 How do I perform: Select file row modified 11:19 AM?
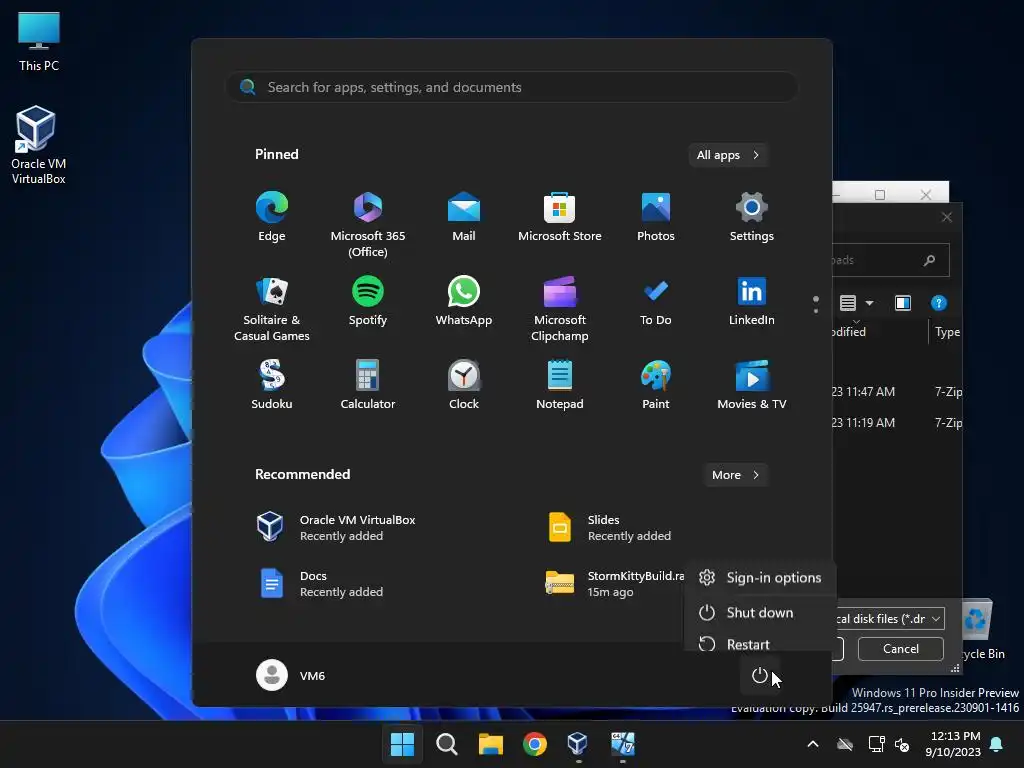pos(897,423)
